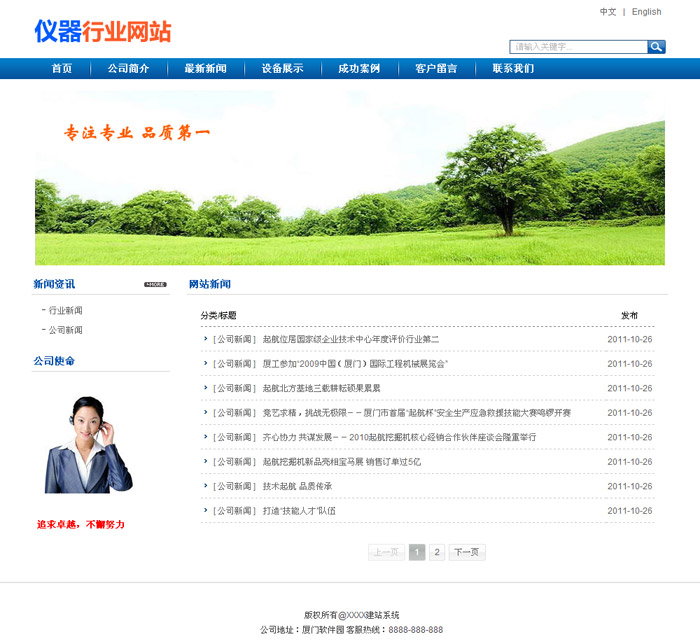Click the 下一页 next page button

pyautogui.click(x=467, y=552)
